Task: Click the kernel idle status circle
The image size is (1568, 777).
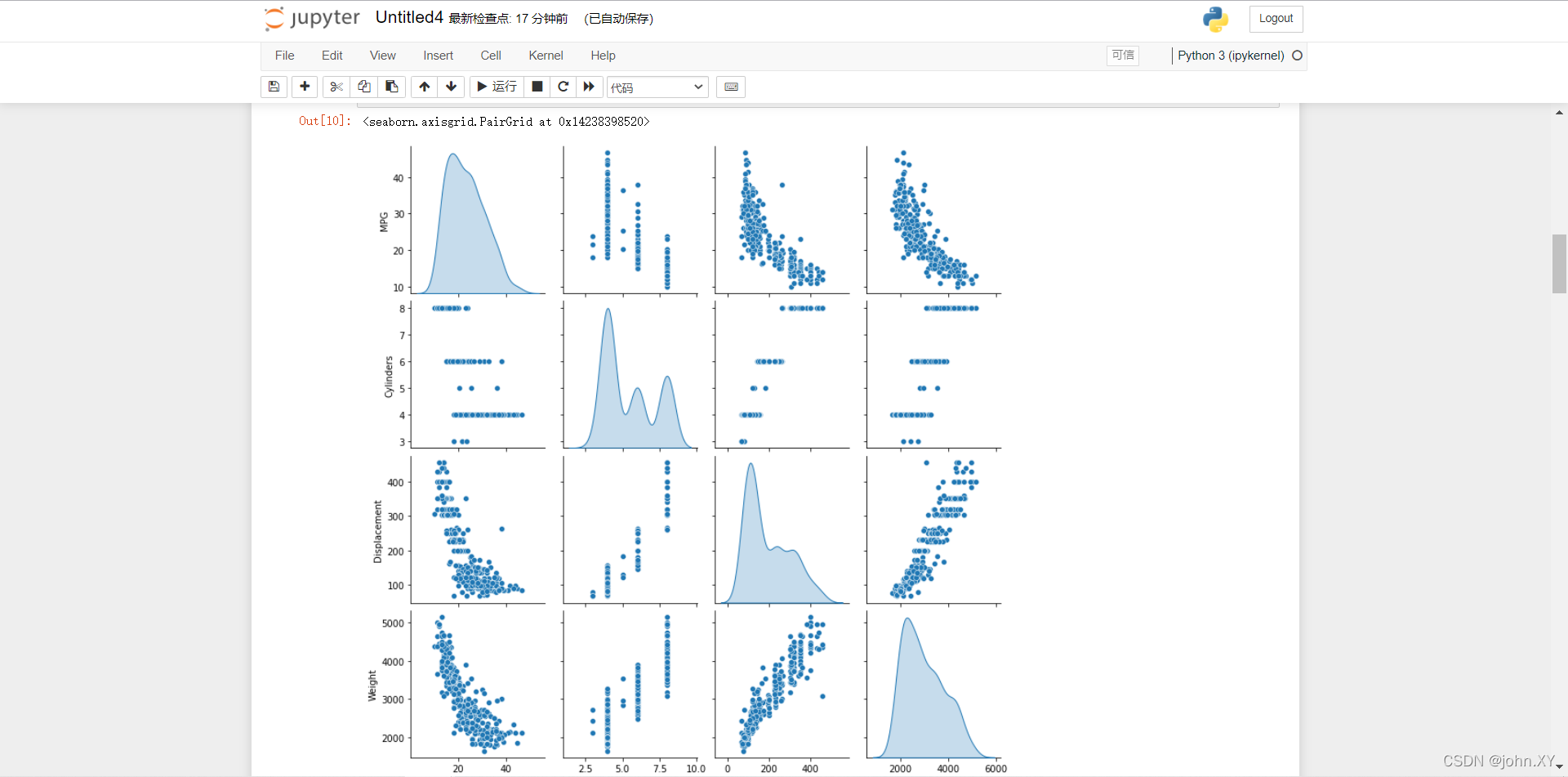Action: (x=1297, y=56)
